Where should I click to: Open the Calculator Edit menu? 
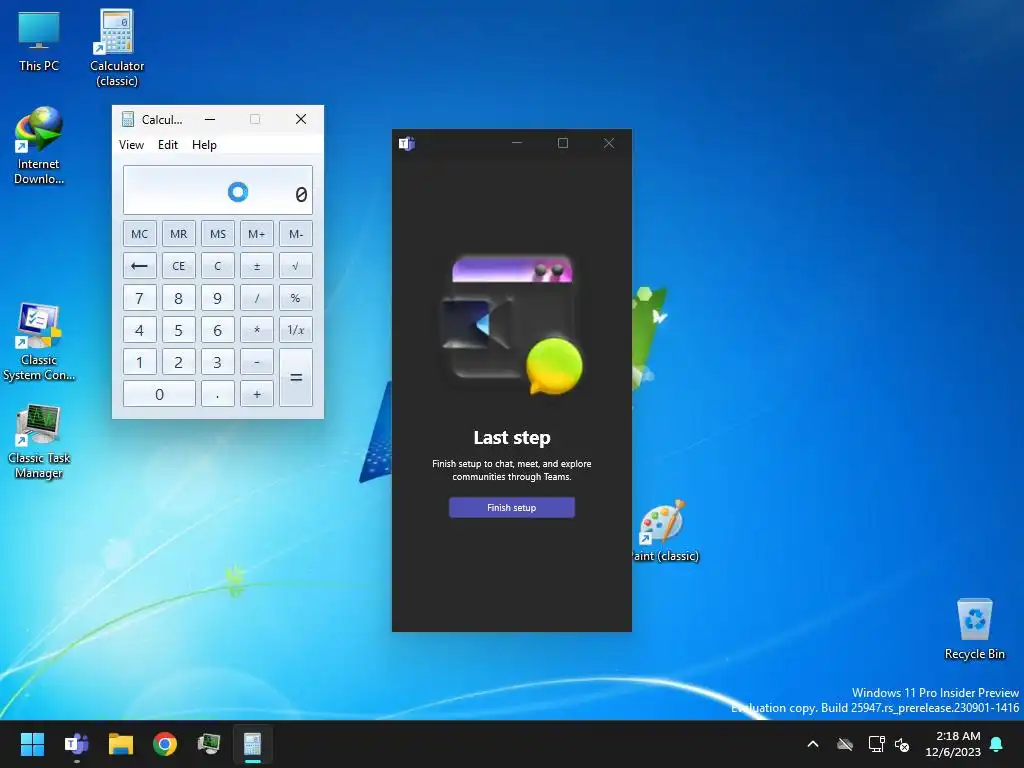[x=168, y=145]
